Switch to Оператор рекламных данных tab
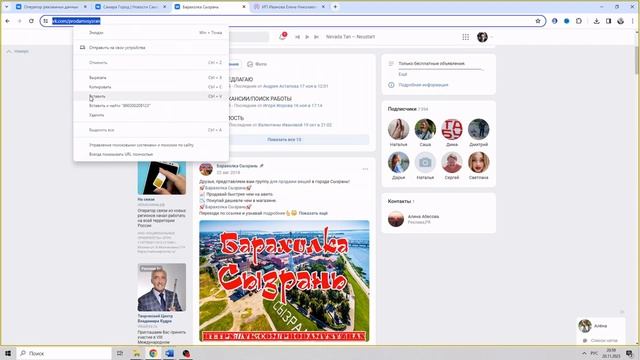Viewport: 640px width, 360px height. pos(51,7)
